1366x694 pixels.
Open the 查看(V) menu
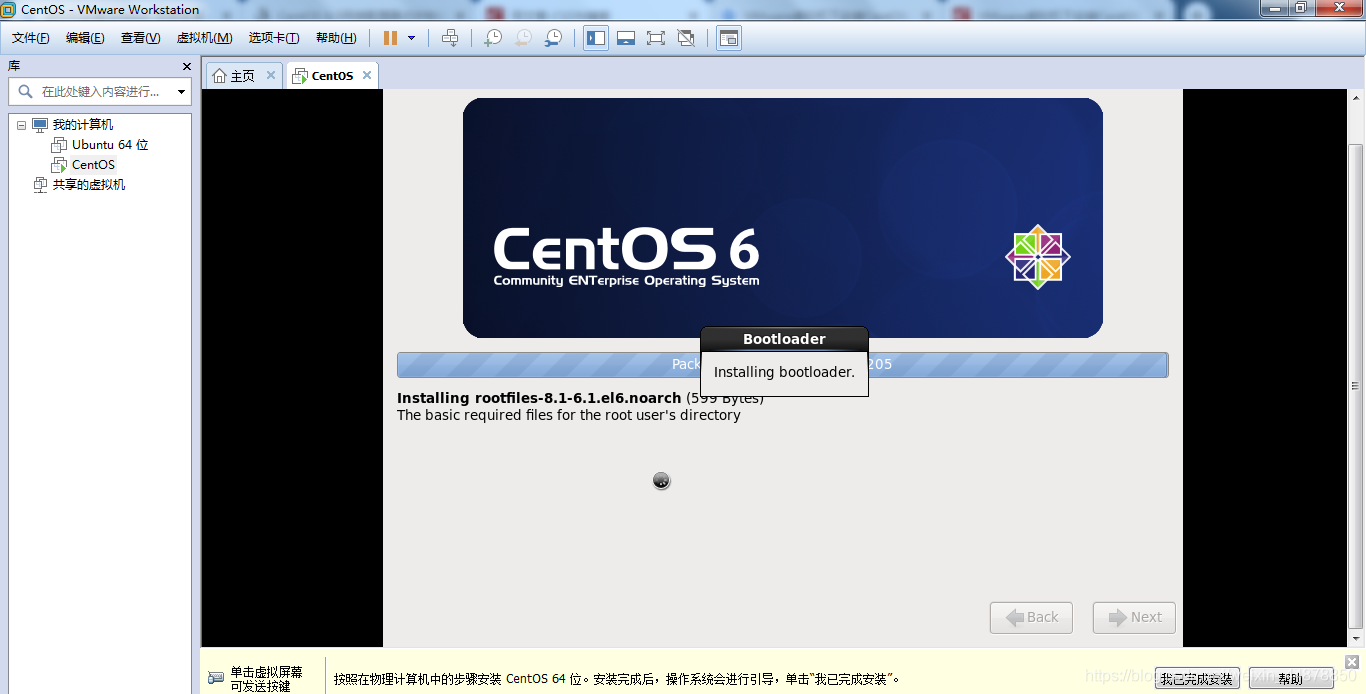pos(140,38)
